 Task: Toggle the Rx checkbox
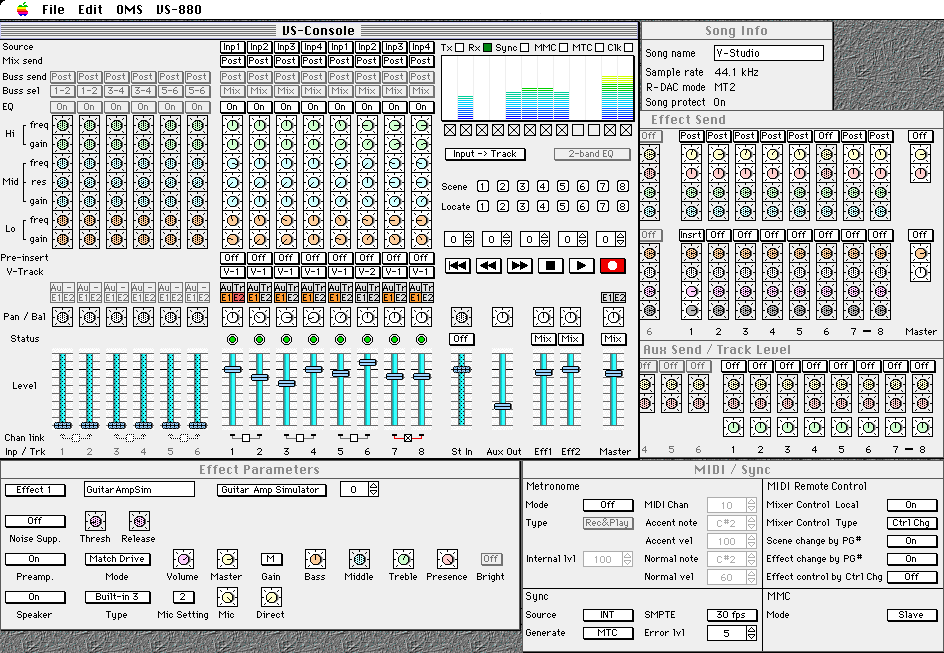click(487, 48)
